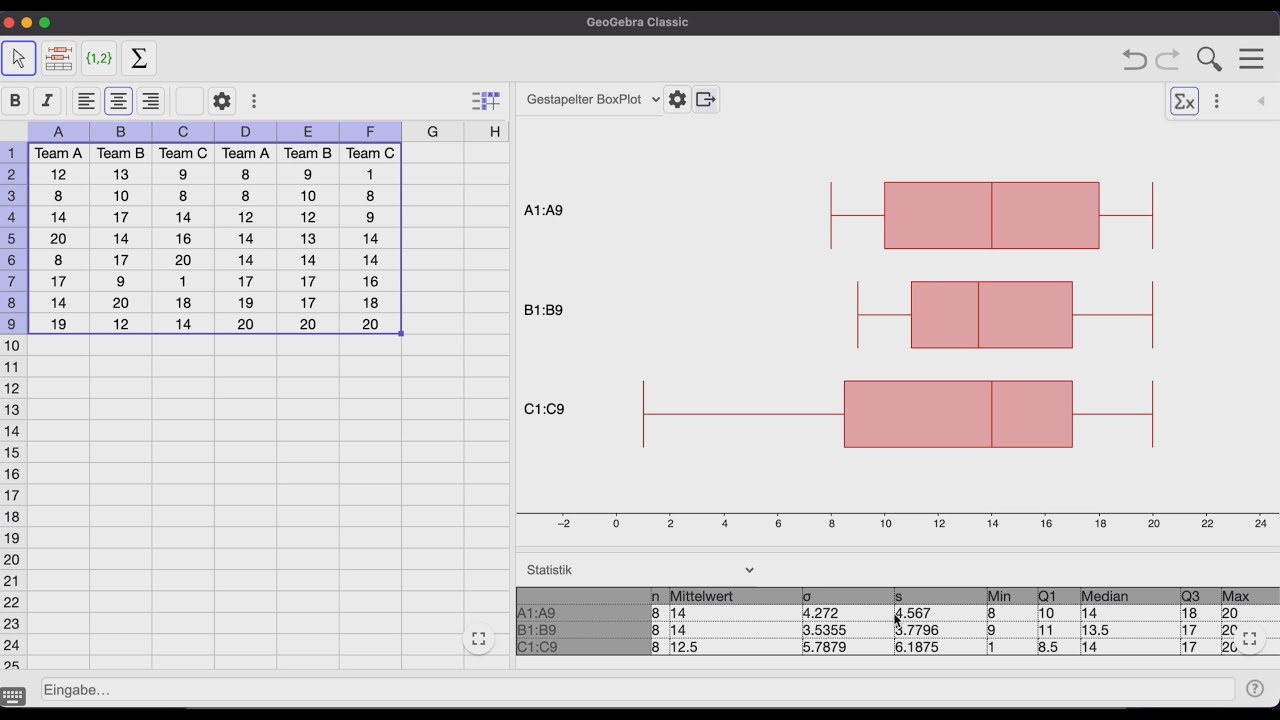
Task: Click cell C7 with value 1
Action: click(x=183, y=281)
